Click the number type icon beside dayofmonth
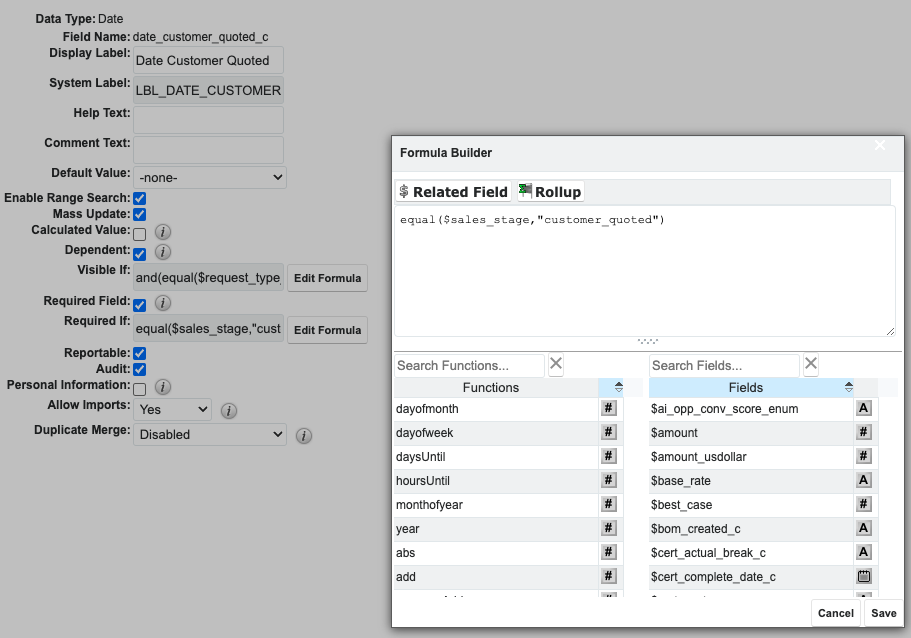The width and height of the screenshot is (911, 638). tap(608, 409)
